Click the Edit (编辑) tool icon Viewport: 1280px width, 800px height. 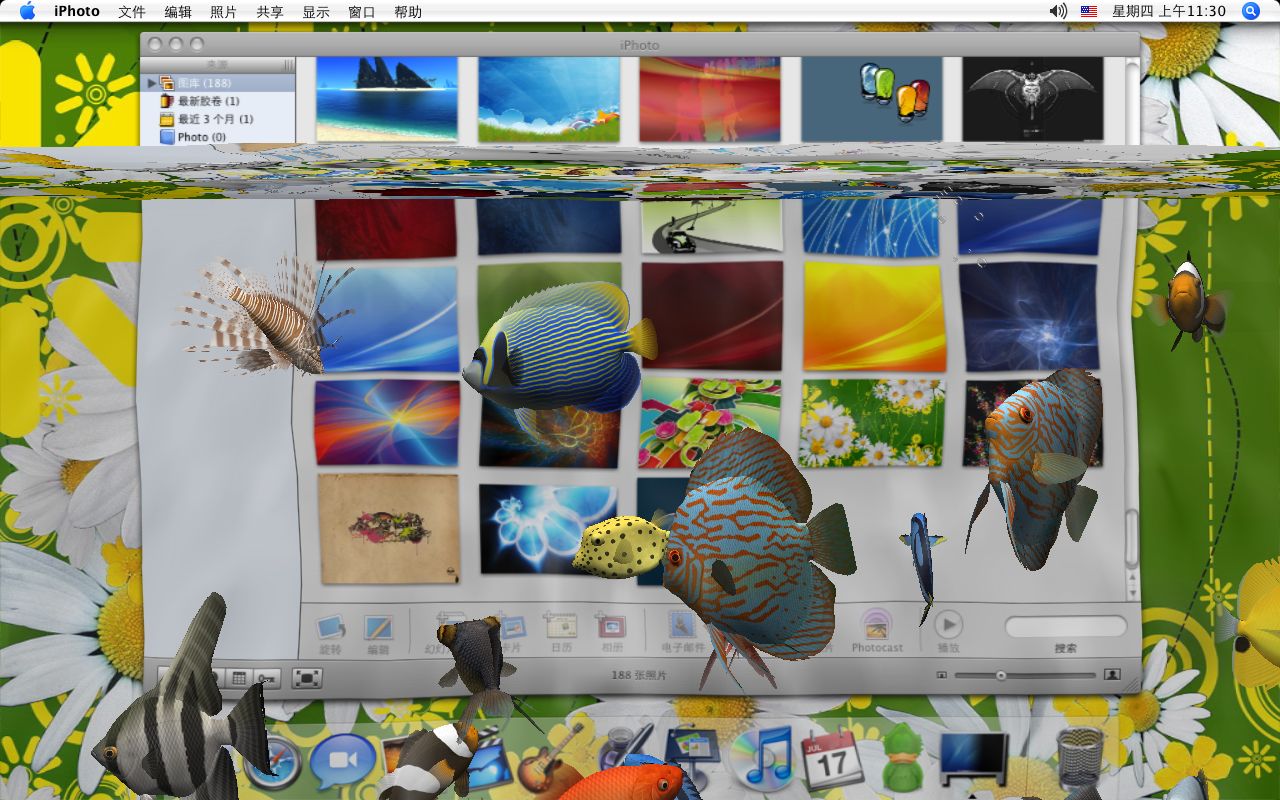coord(378,628)
